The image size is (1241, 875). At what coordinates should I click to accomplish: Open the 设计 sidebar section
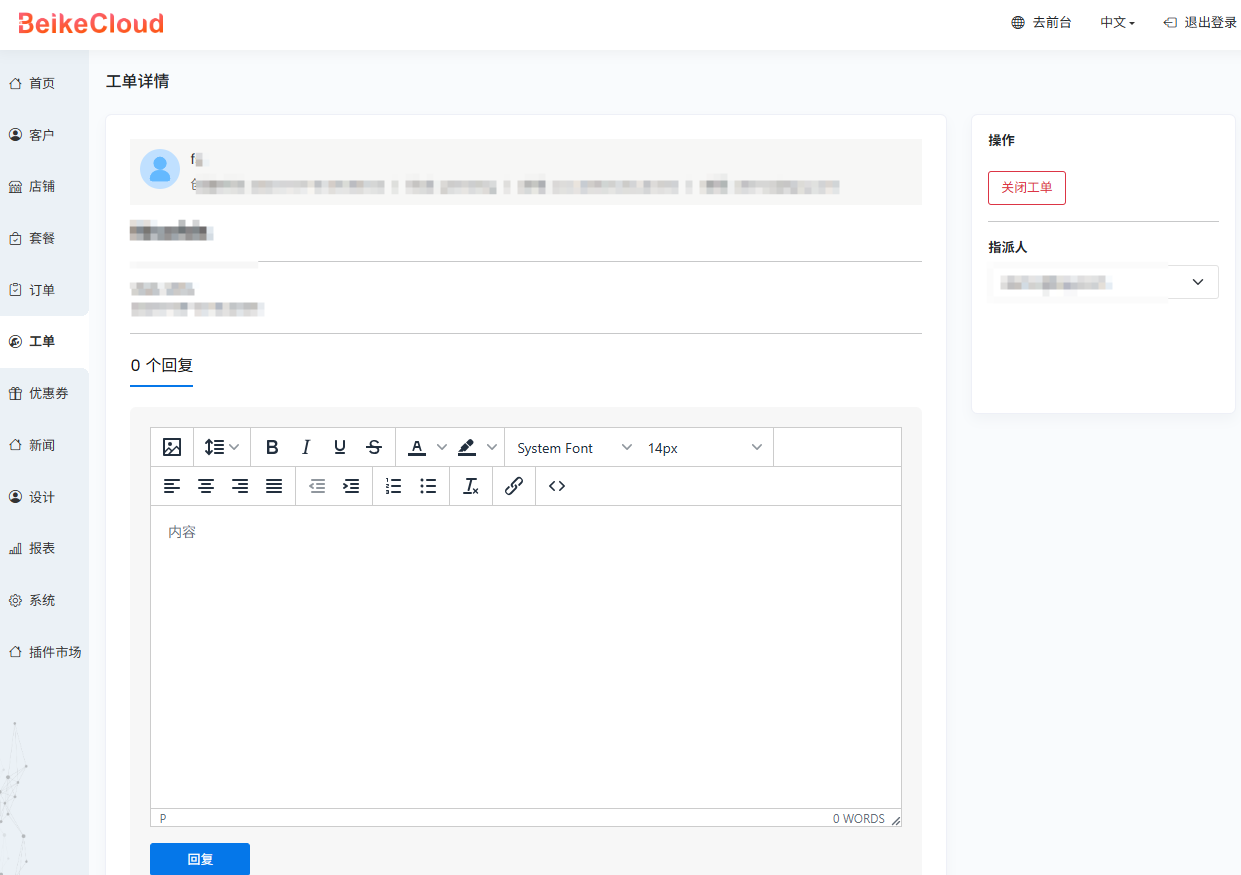click(x=44, y=497)
